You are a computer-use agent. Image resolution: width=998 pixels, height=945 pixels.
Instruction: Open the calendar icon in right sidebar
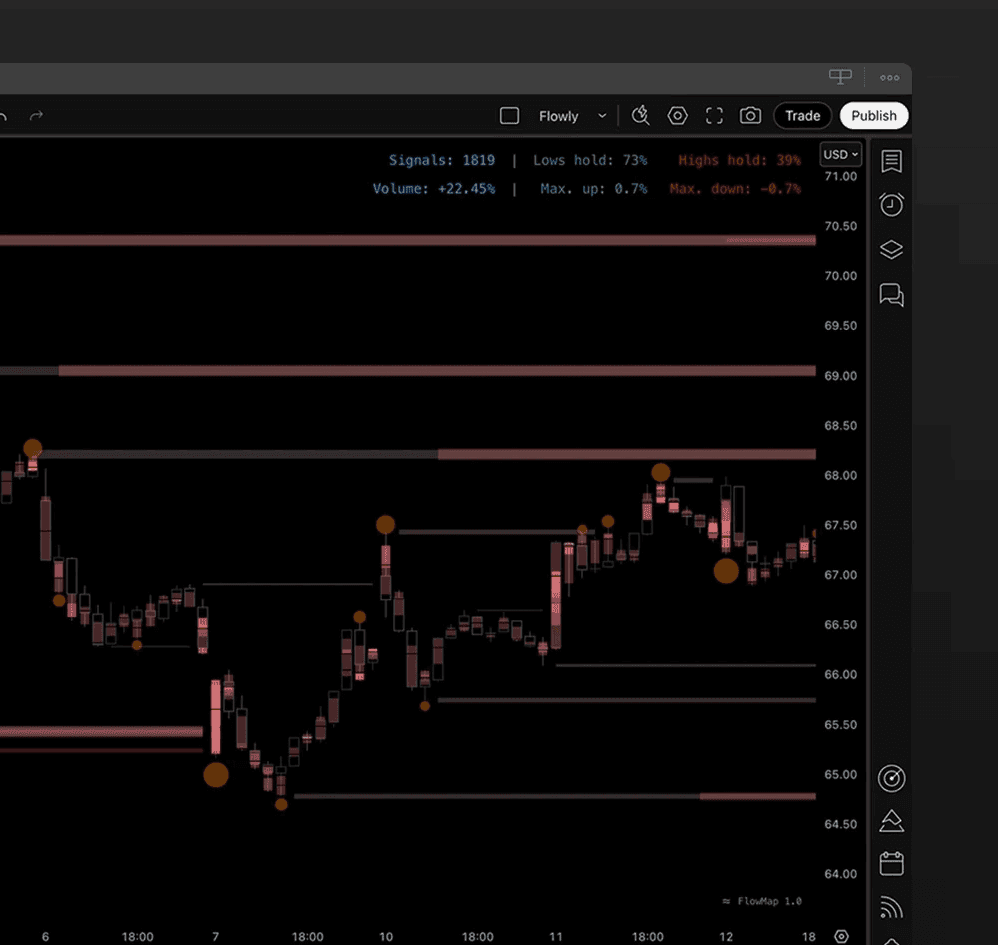click(891, 864)
